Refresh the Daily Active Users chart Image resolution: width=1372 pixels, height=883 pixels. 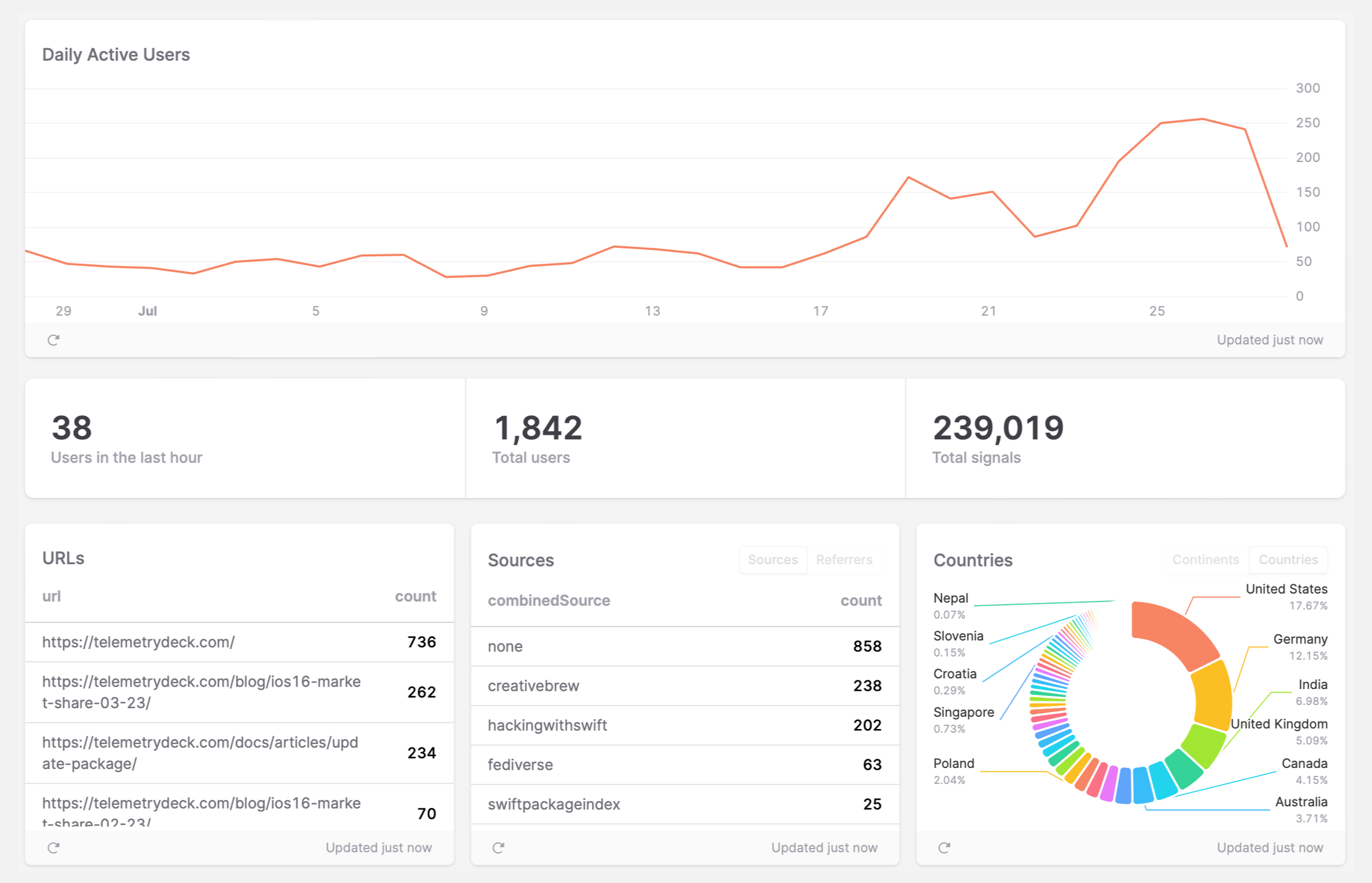pos(54,340)
